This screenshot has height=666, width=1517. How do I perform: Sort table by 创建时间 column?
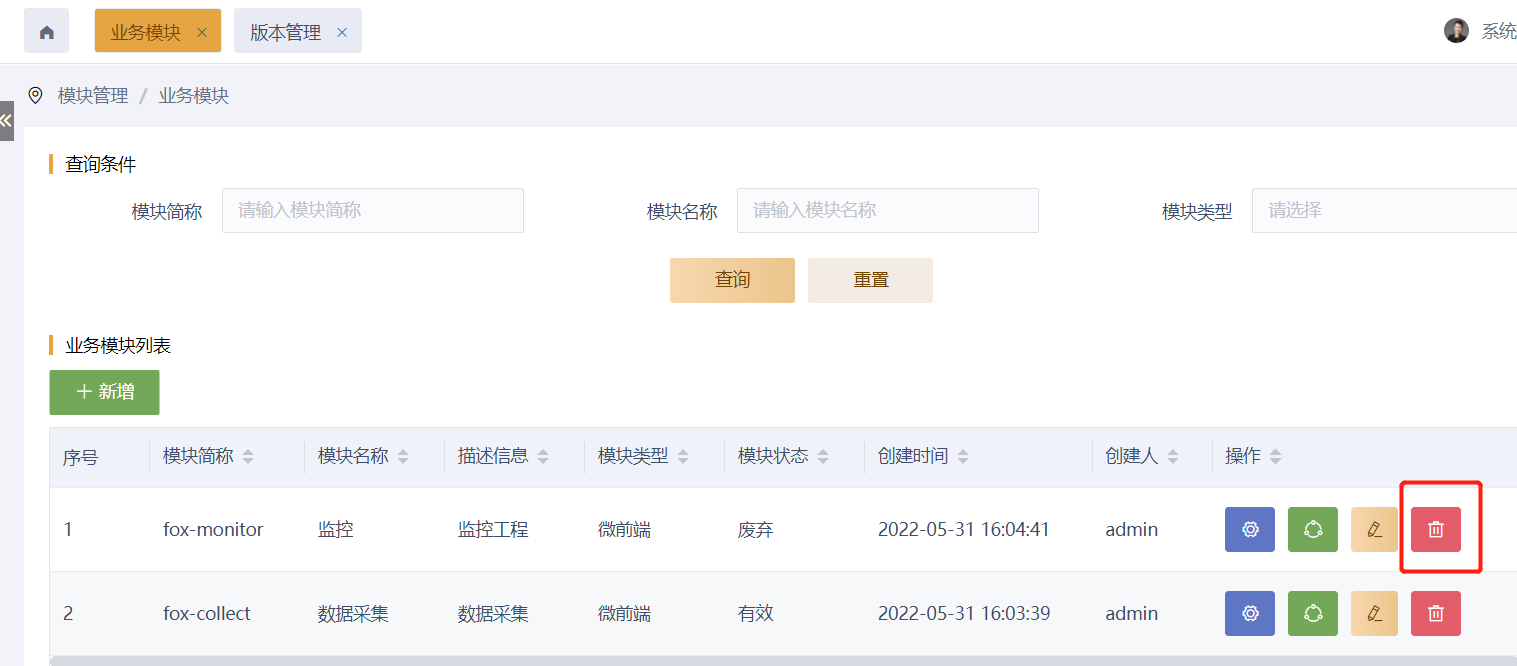(963, 457)
